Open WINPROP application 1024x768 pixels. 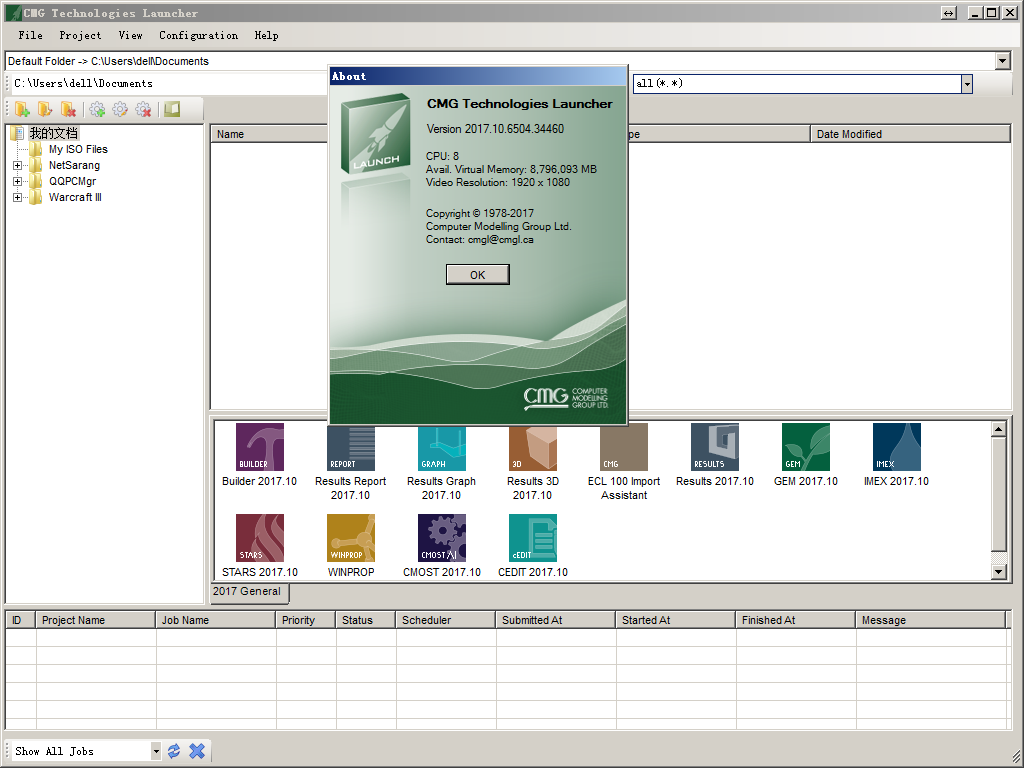351,546
